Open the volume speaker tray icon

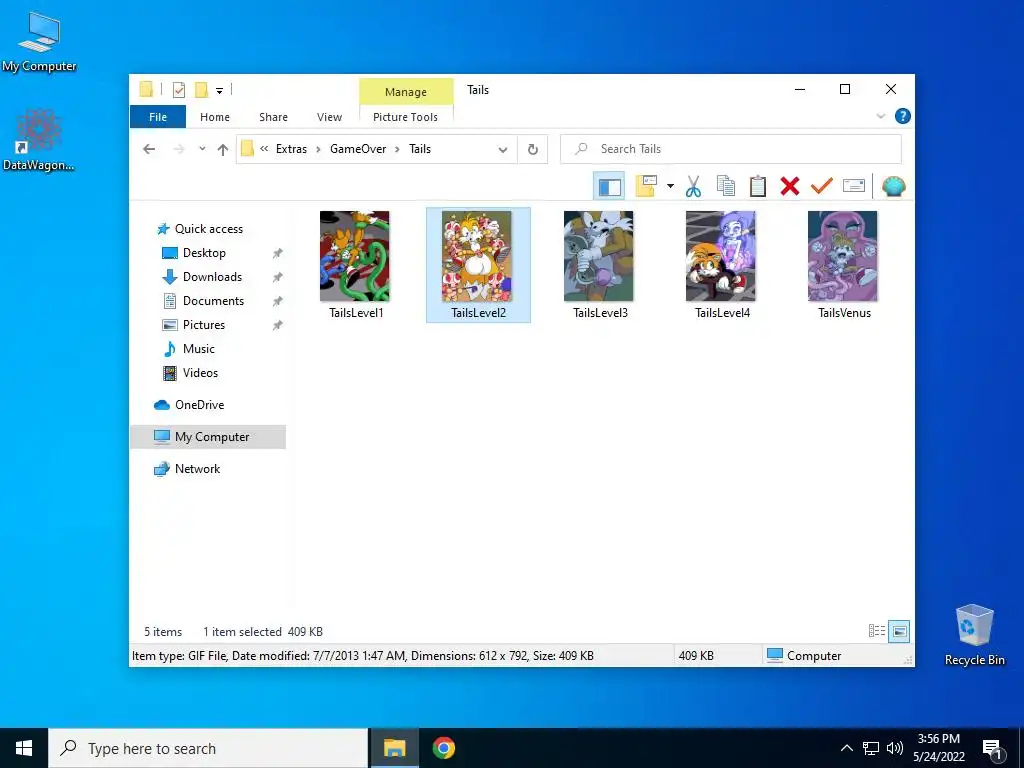pyautogui.click(x=895, y=748)
